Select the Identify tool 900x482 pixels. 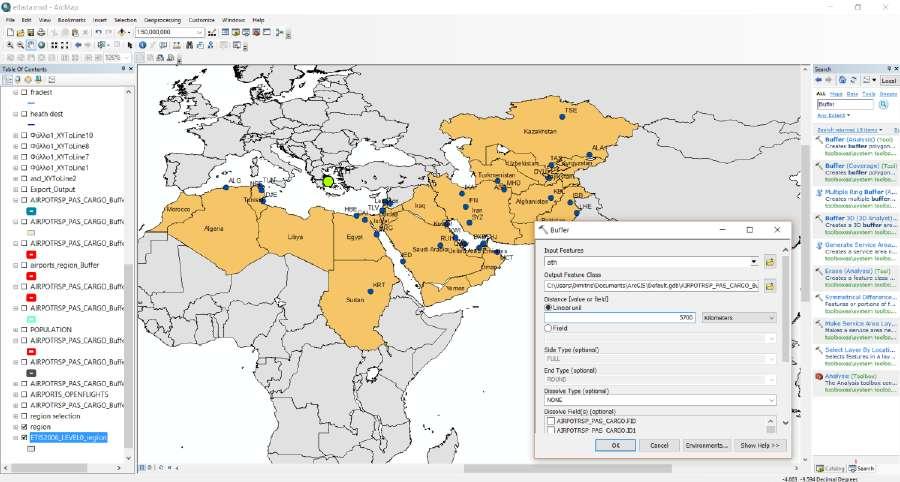(x=142, y=45)
